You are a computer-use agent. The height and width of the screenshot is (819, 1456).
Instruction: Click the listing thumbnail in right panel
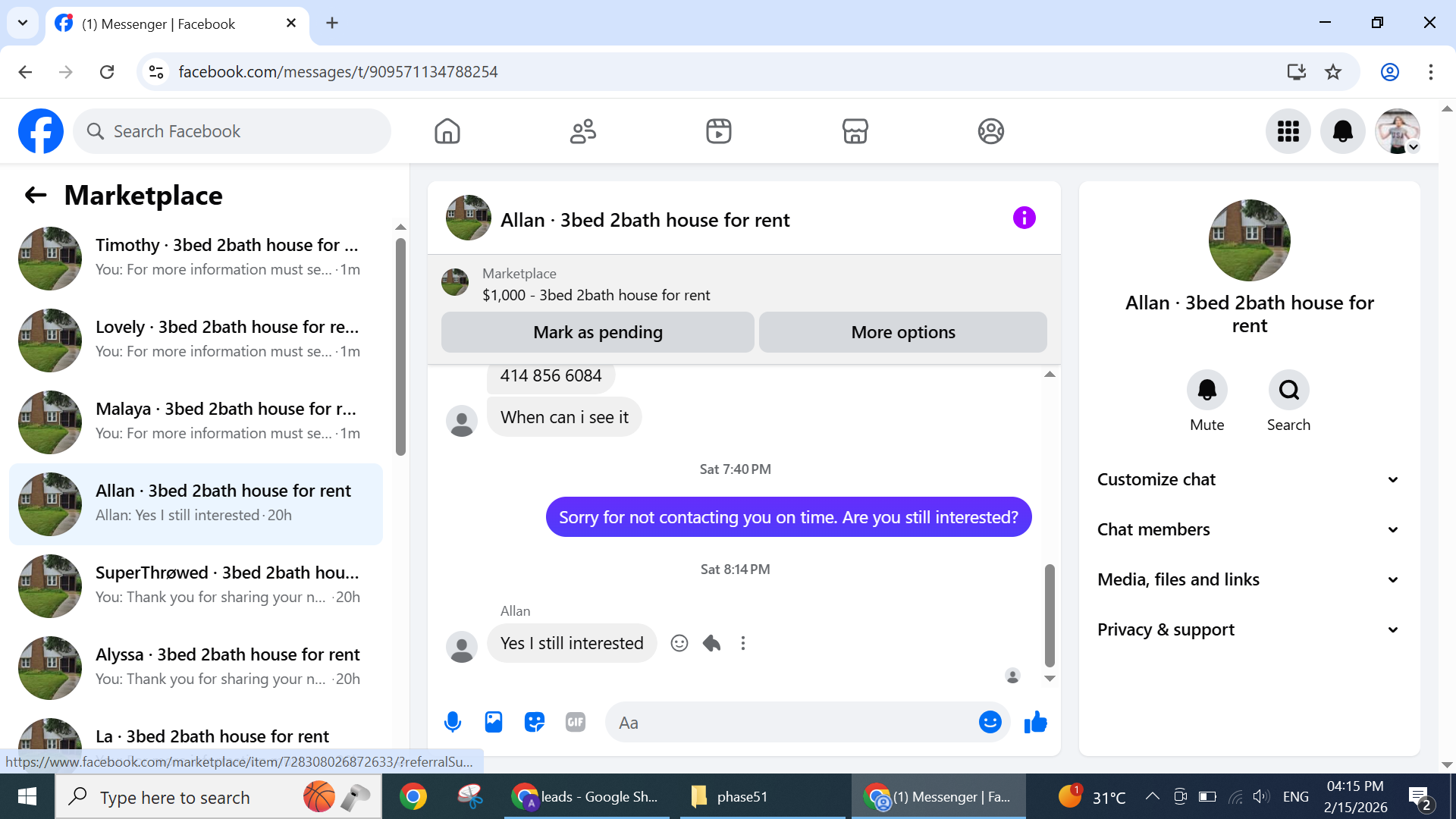pyautogui.click(x=1249, y=240)
